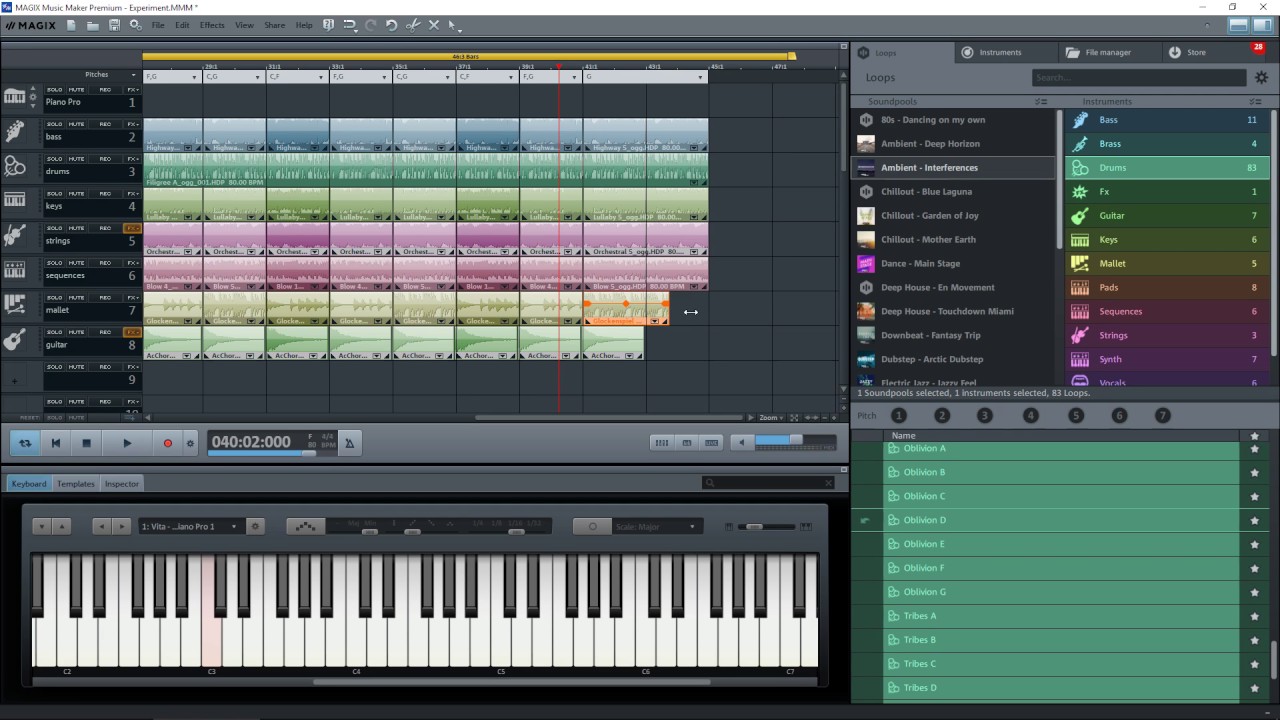Click the record button

(x=167, y=443)
